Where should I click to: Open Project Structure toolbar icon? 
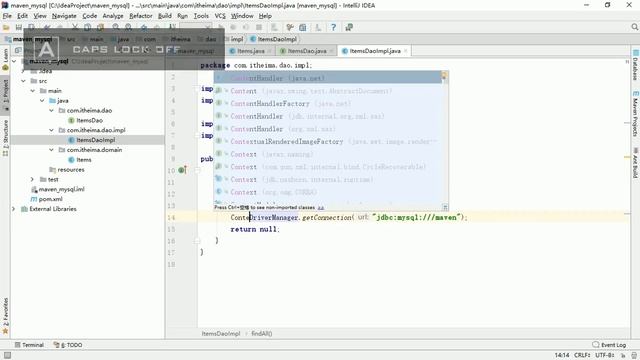click(302, 27)
